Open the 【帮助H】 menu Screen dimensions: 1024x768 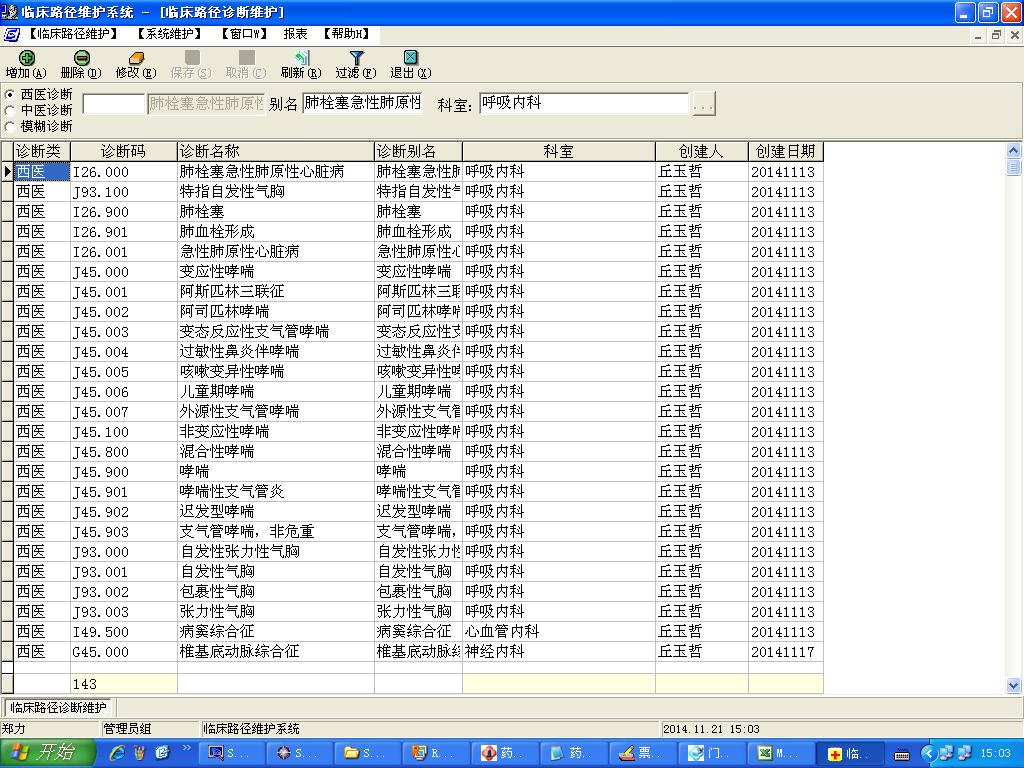point(347,34)
